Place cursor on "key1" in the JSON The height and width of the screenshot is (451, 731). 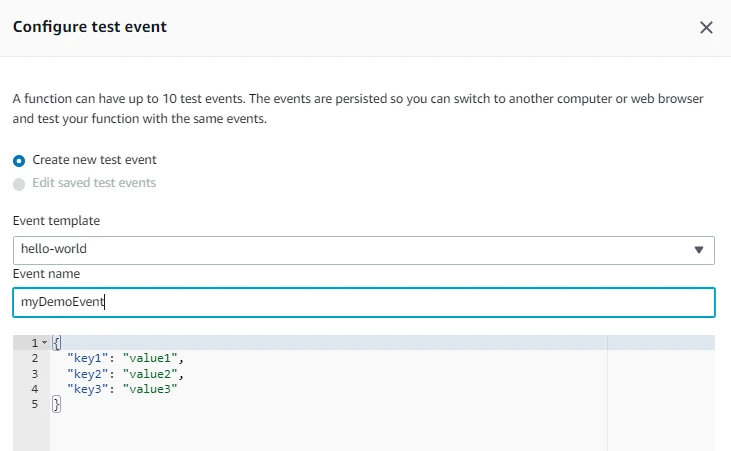(x=88, y=358)
